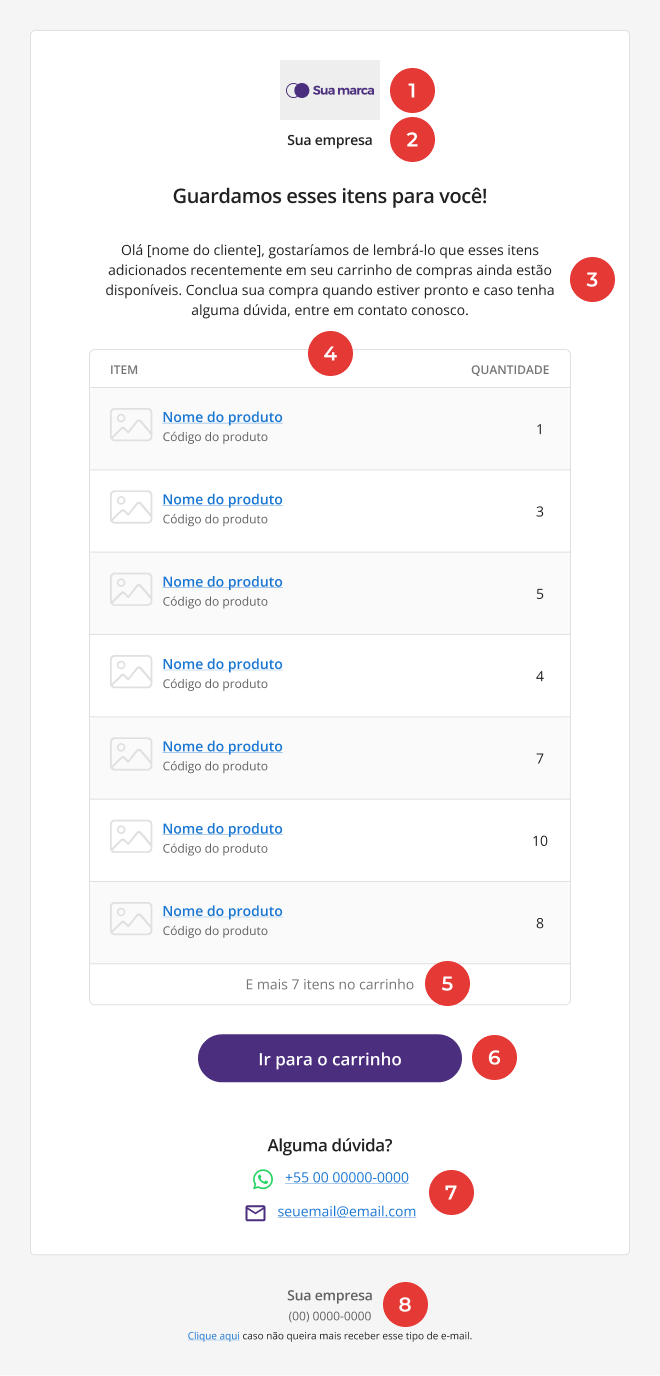The image size is (660, 1376).
Task: Click the purple envelope email icon
Action: tap(256, 1212)
